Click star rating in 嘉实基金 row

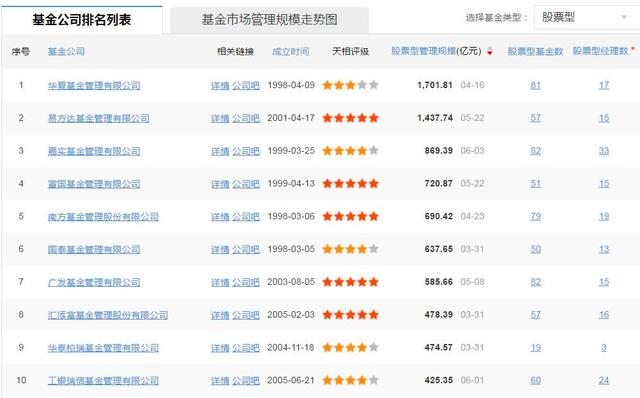tap(350, 151)
